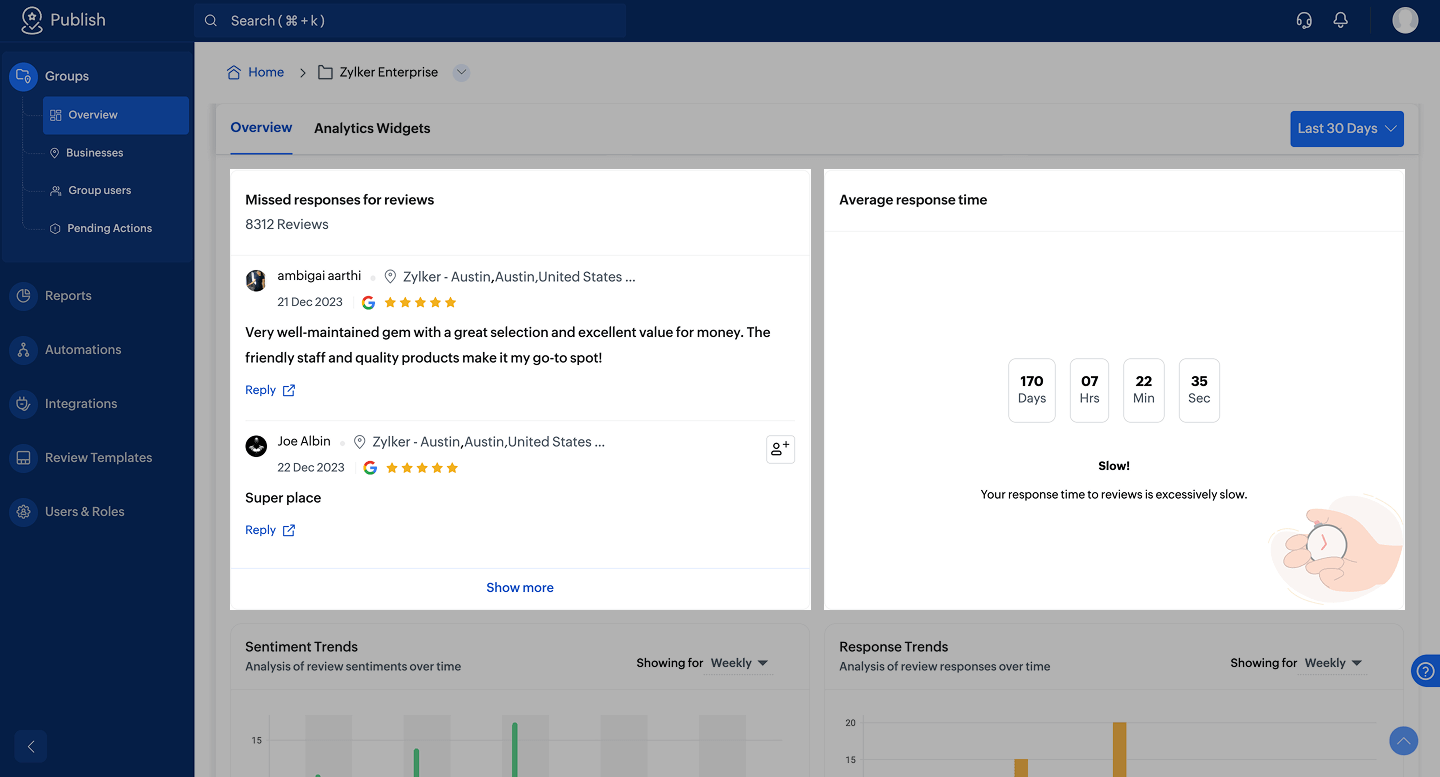This screenshot has height=777, width=1440.
Task: Open the Last 30 Days date range dropdown
Action: pos(1347,129)
